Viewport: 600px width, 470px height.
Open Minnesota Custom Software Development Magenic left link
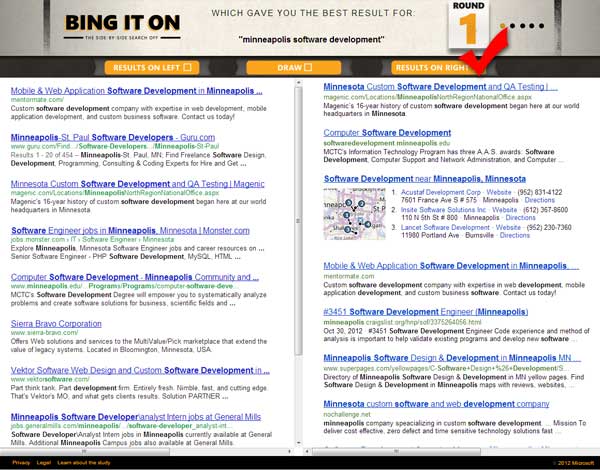[137, 184]
